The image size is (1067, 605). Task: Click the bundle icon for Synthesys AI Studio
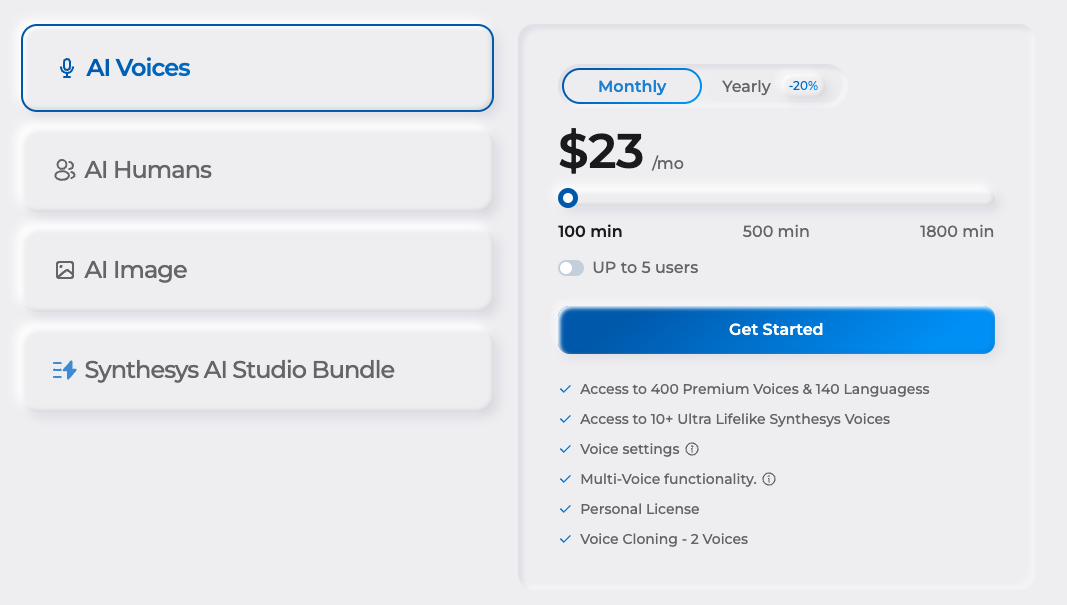click(64, 369)
